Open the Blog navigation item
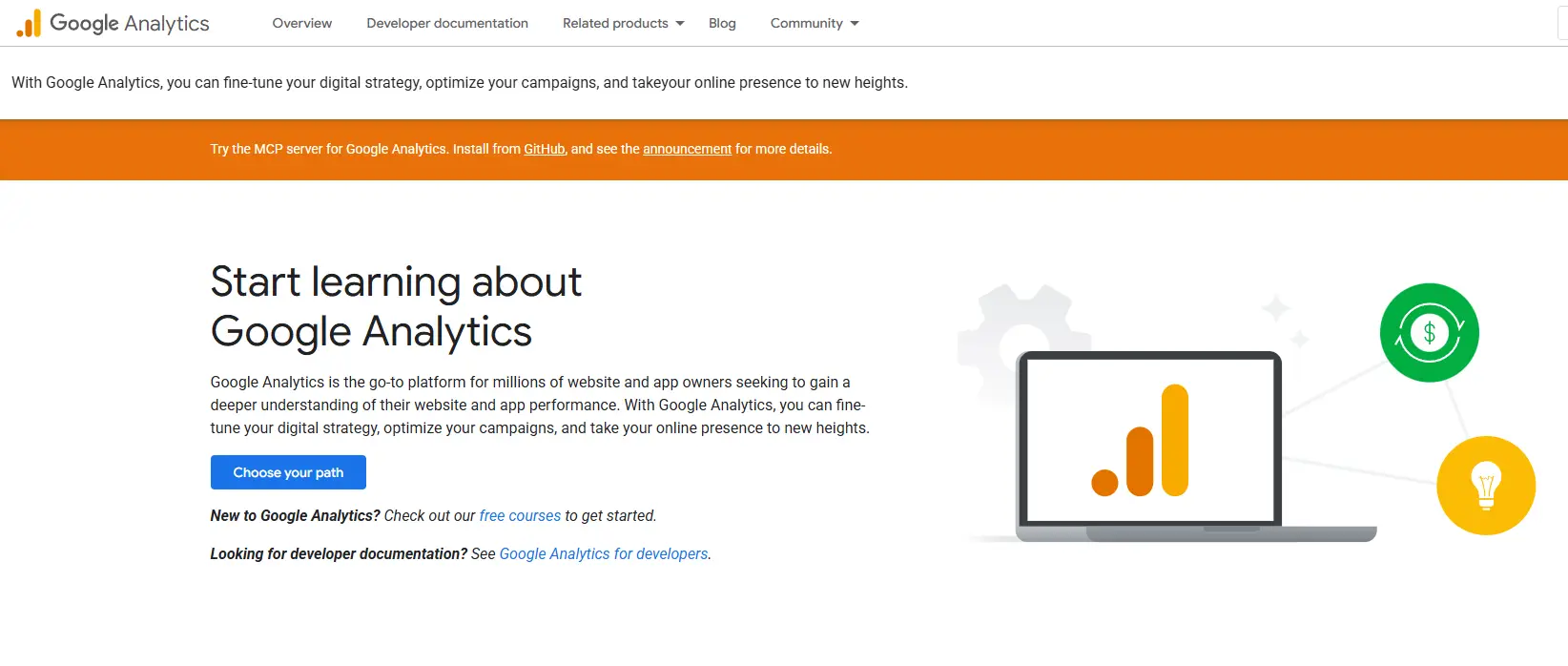This screenshot has width=1568, height=666. point(722,24)
